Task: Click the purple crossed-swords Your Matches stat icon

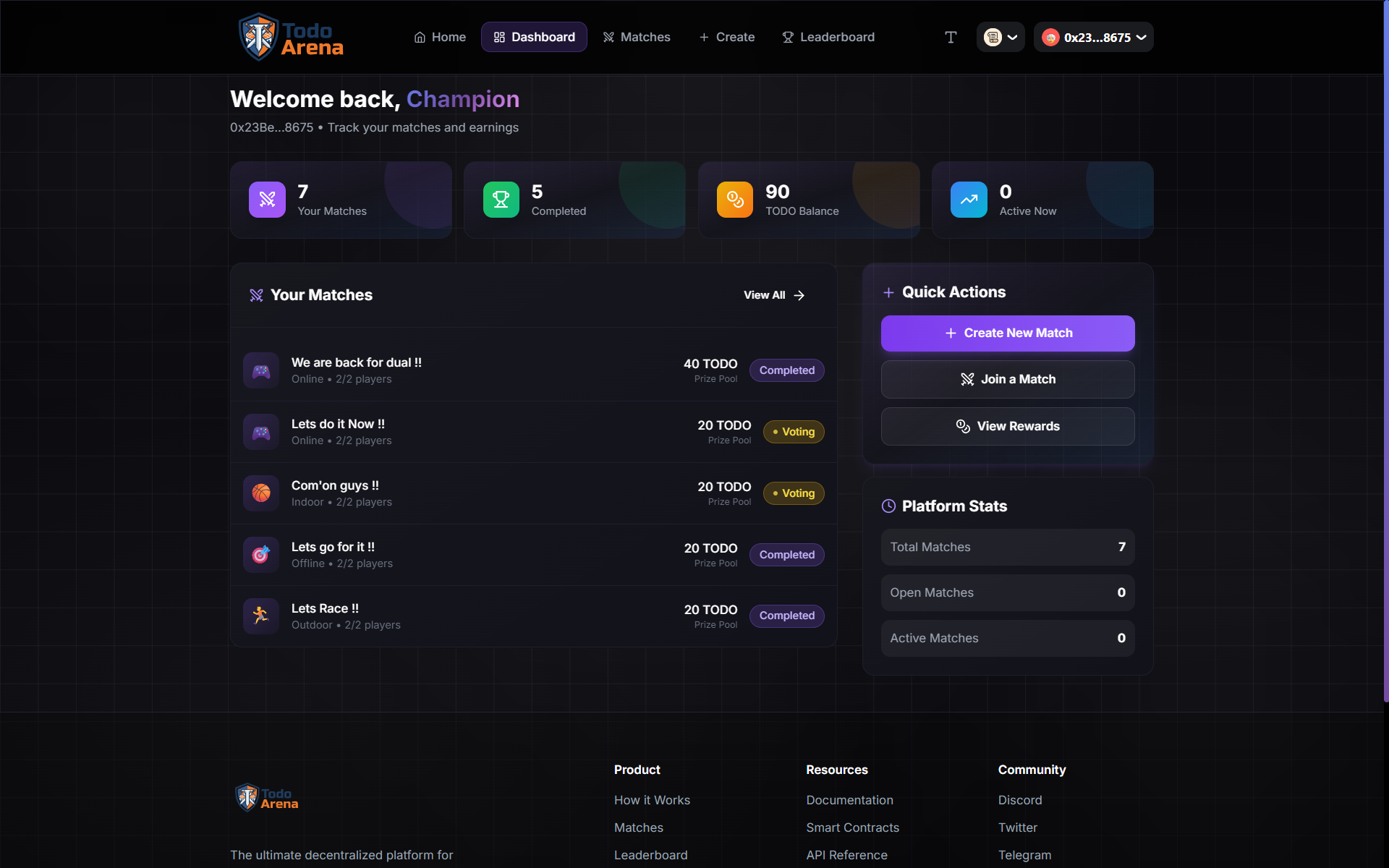Action: (267, 200)
